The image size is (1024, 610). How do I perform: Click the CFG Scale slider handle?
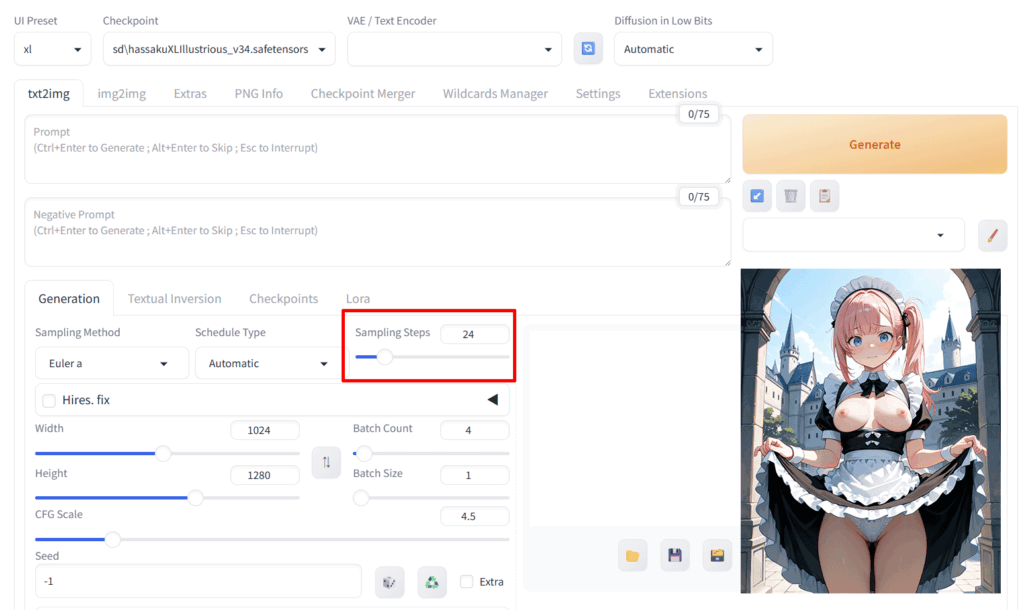click(113, 539)
